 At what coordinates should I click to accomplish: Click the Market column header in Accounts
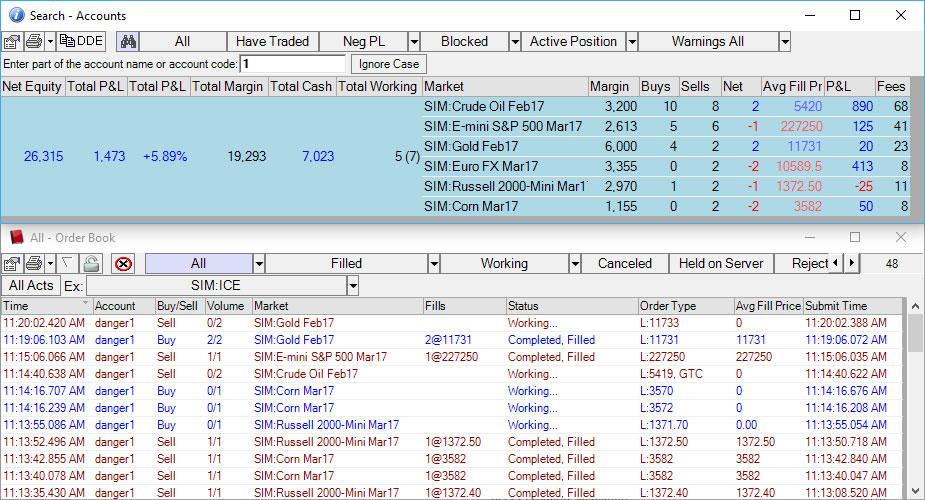[x=505, y=87]
